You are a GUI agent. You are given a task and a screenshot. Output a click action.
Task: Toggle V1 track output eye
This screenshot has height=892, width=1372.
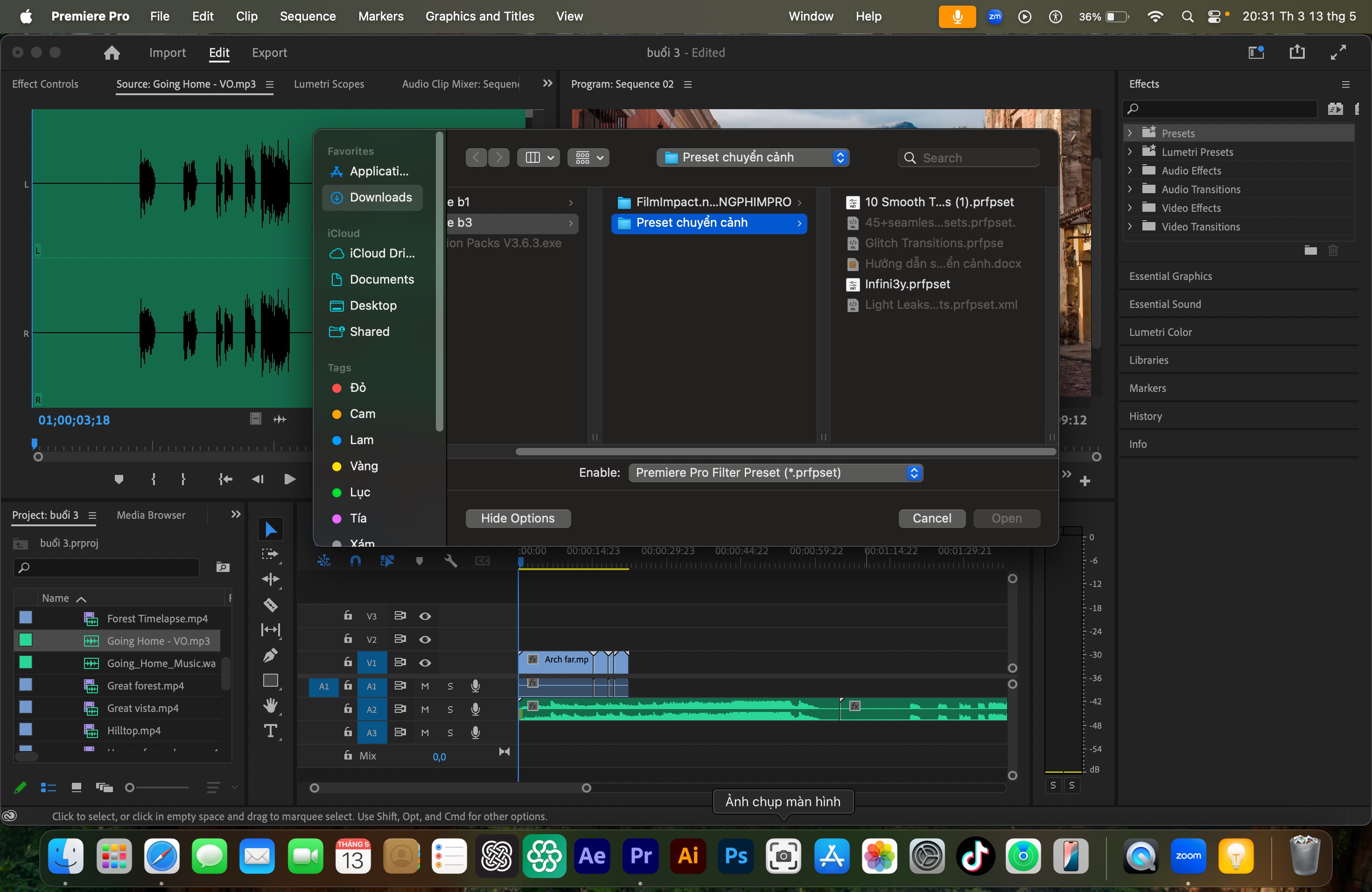[x=425, y=662]
